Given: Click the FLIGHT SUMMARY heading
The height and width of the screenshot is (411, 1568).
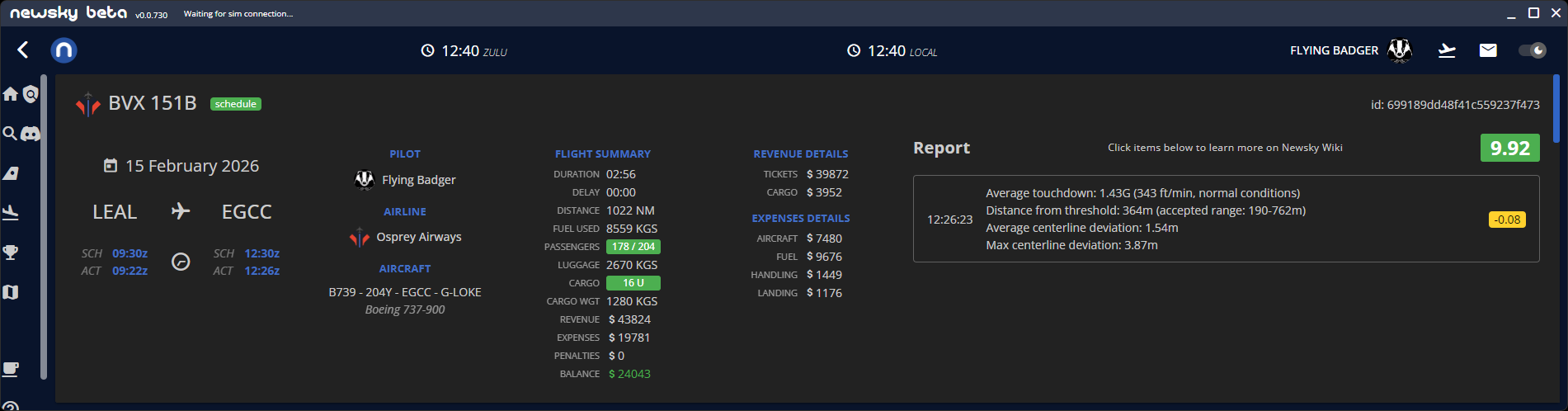Looking at the screenshot, I should [603, 154].
